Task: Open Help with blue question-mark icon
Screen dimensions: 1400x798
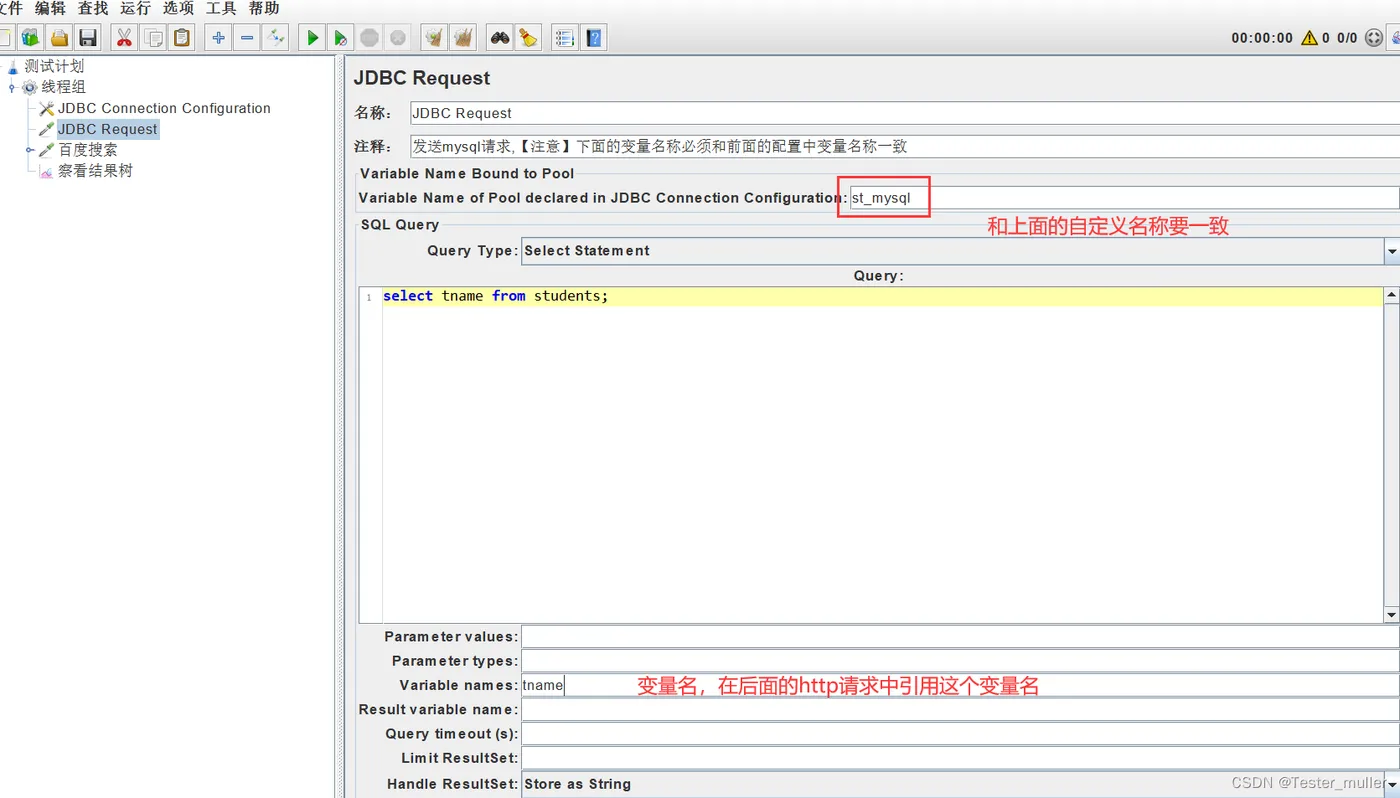Action: 594,38
